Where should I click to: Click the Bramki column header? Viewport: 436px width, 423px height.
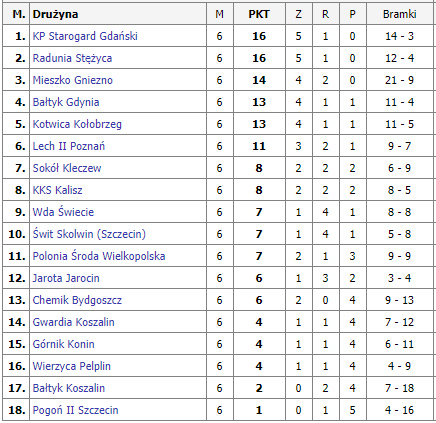coord(399,14)
